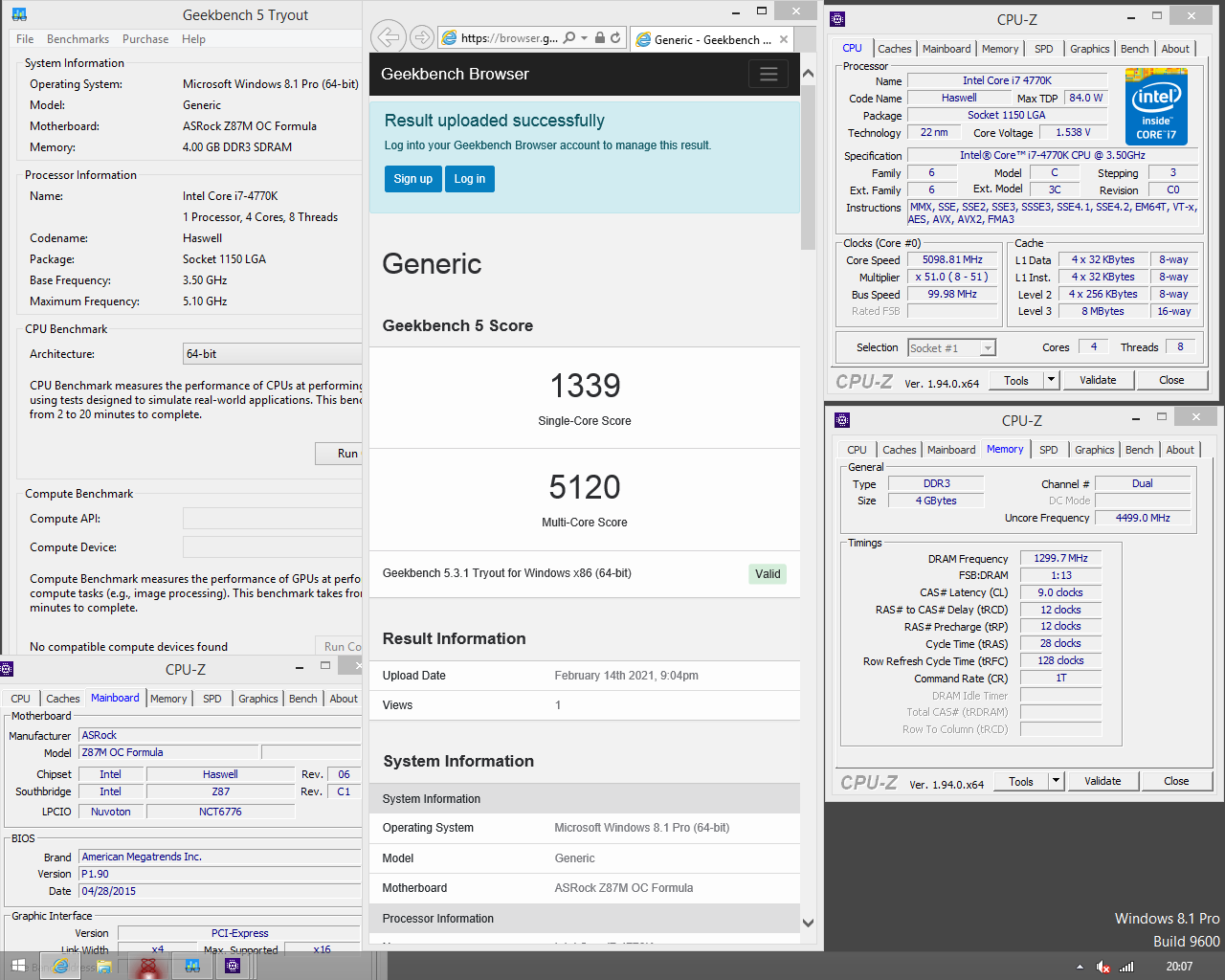Click the search magnifier in address bar
Screen dimensions: 1225x980
(569, 37)
